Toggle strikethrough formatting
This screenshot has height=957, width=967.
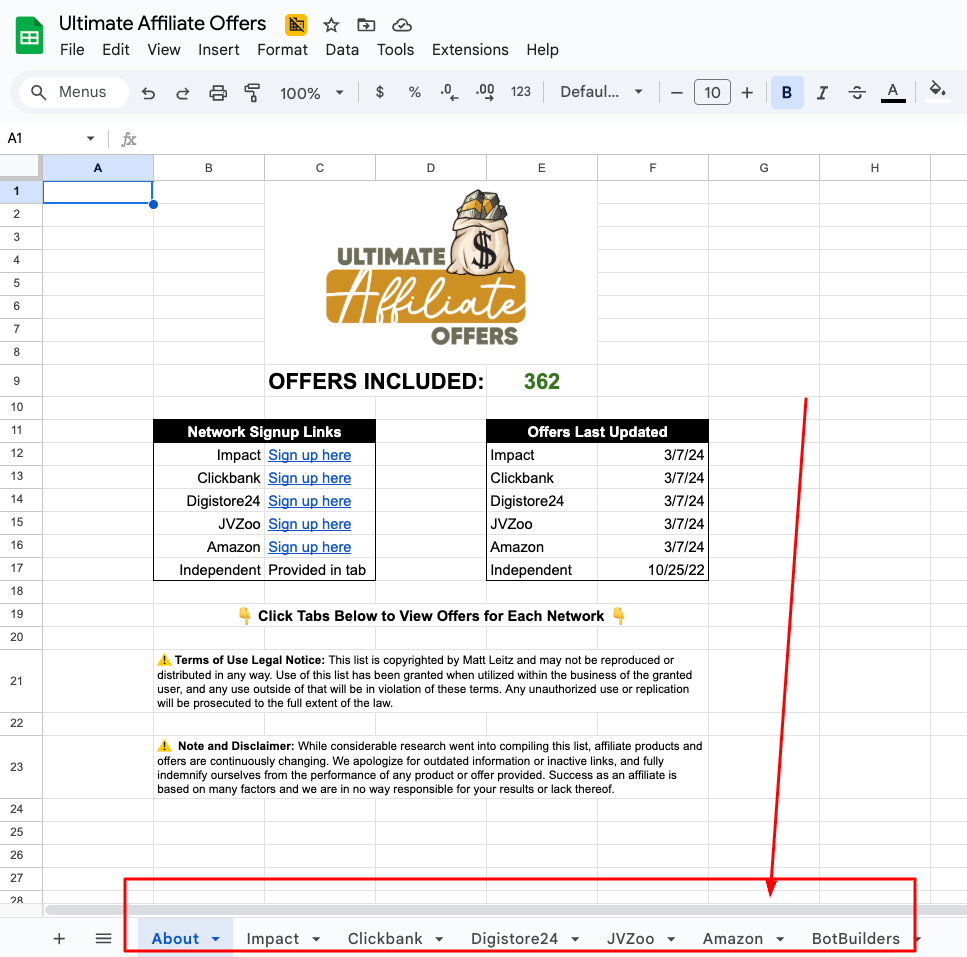pyautogui.click(x=857, y=92)
